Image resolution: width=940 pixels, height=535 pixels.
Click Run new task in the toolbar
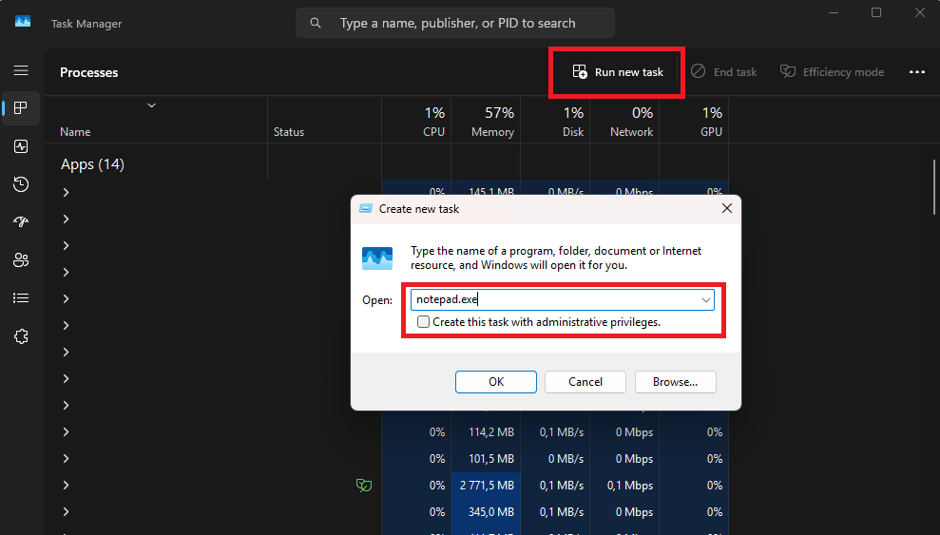click(617, 72)
